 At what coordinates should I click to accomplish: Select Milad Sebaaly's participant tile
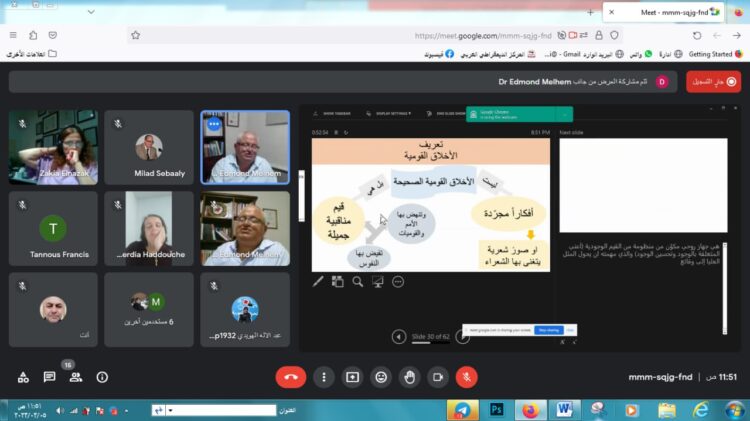coord(149,147)
